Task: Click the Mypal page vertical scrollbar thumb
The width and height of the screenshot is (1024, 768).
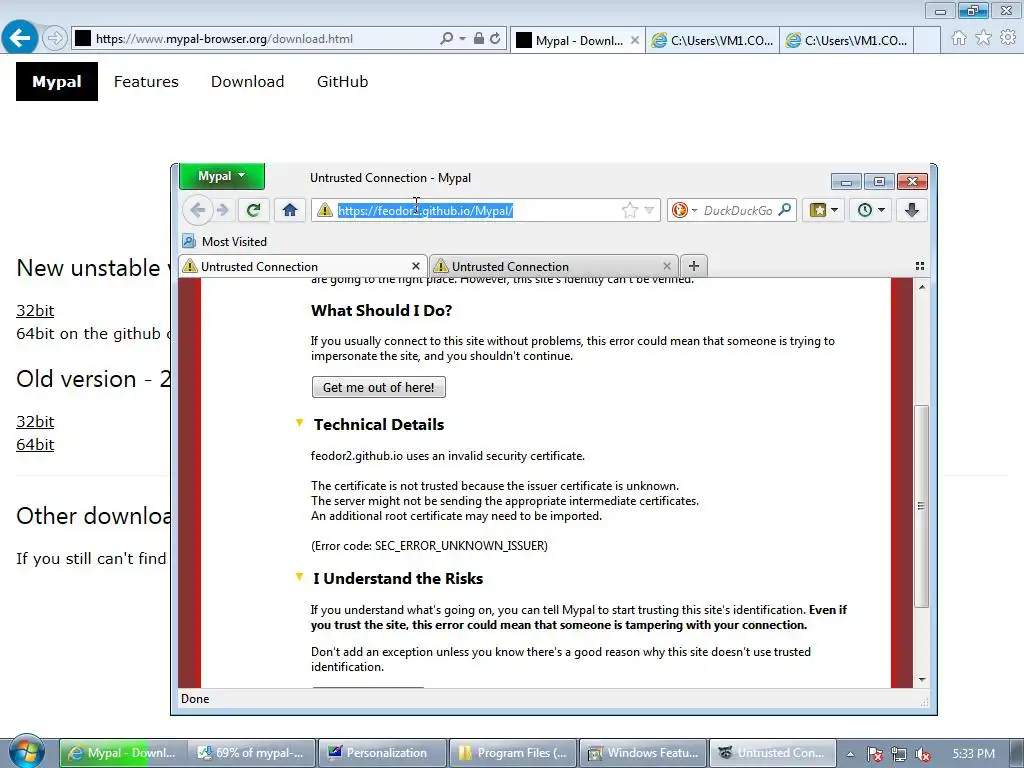Action: (x=921, y=506)
